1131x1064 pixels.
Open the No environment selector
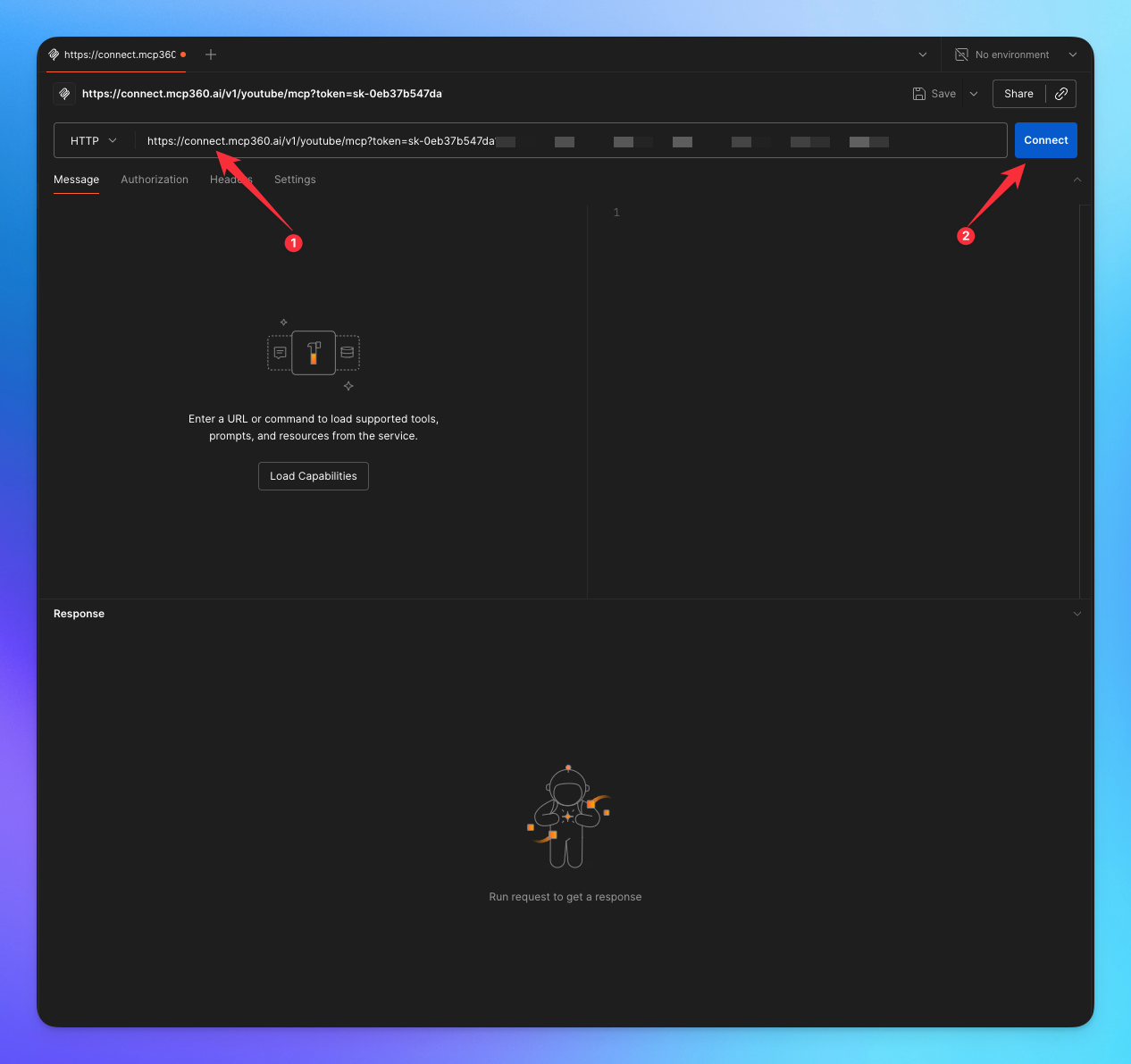coord(1016,54)
